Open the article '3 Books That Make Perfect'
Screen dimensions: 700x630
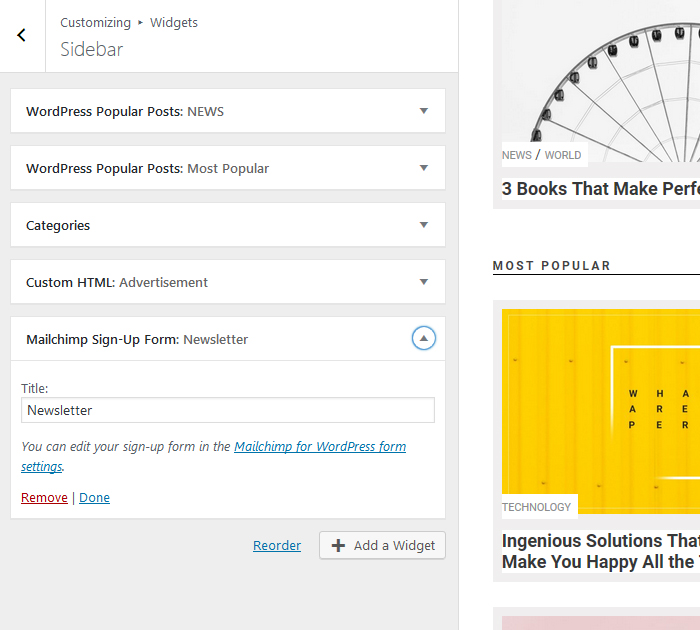(600, 189)
